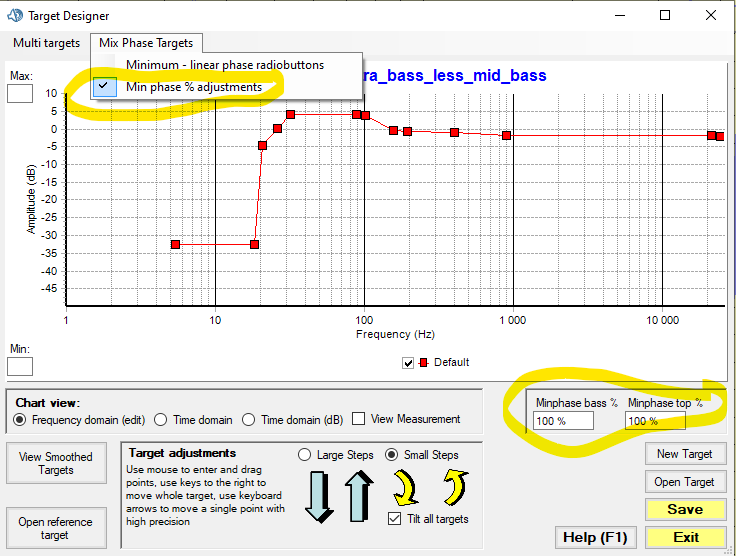Click the move target down arrow
736x556 pixels.
tap(319, 497)
